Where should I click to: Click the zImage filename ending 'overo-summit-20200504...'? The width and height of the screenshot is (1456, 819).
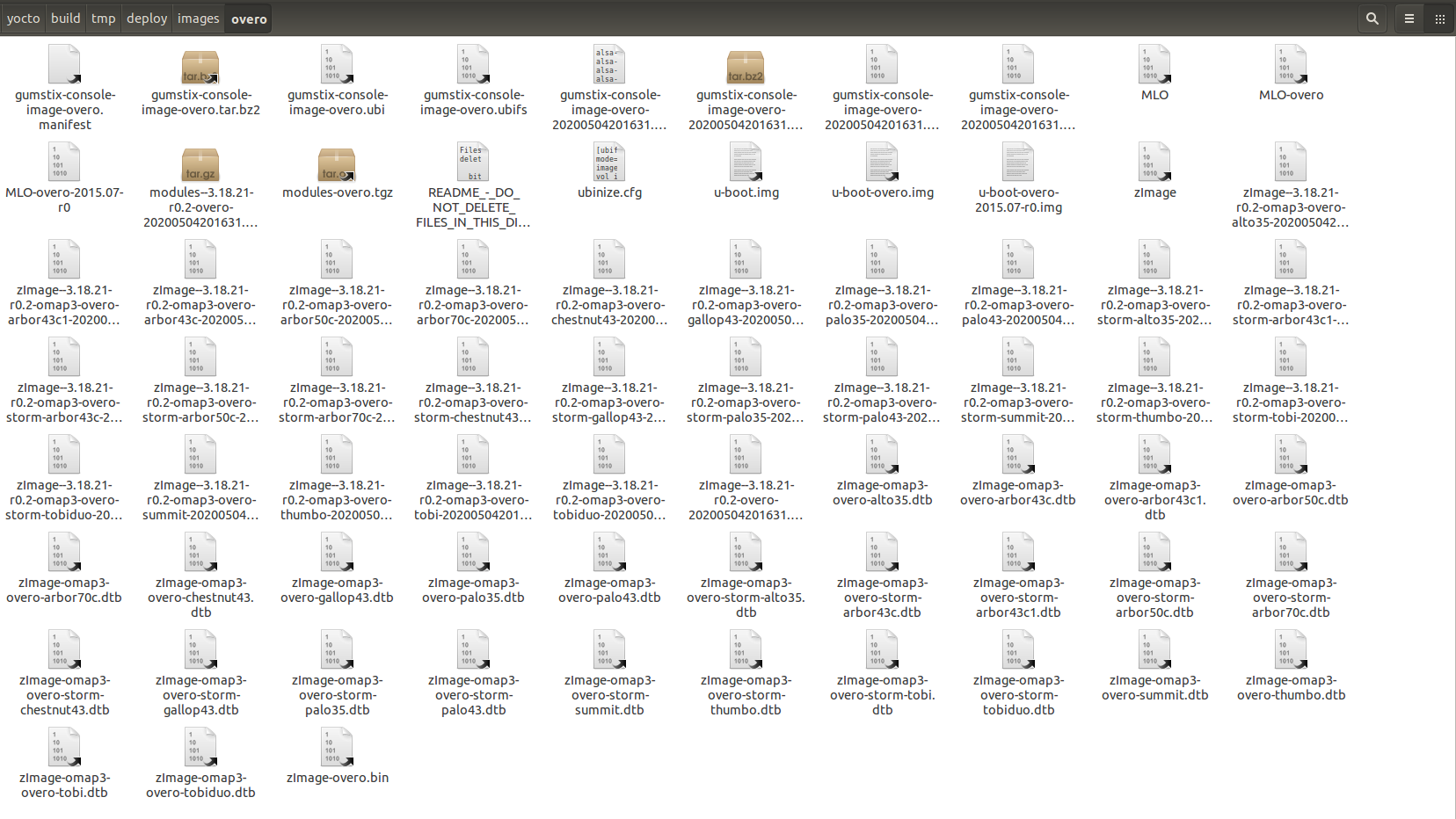coord(200,500)
